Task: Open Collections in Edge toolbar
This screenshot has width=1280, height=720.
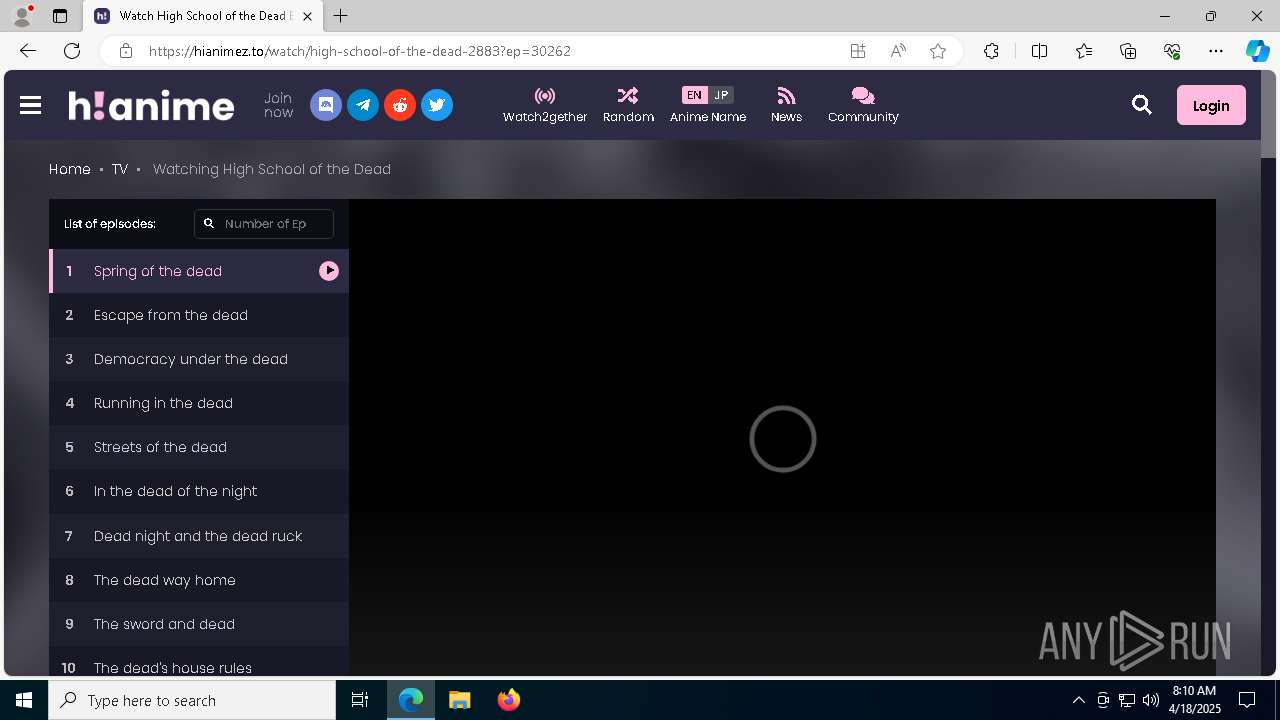Action: point(1128,51)
